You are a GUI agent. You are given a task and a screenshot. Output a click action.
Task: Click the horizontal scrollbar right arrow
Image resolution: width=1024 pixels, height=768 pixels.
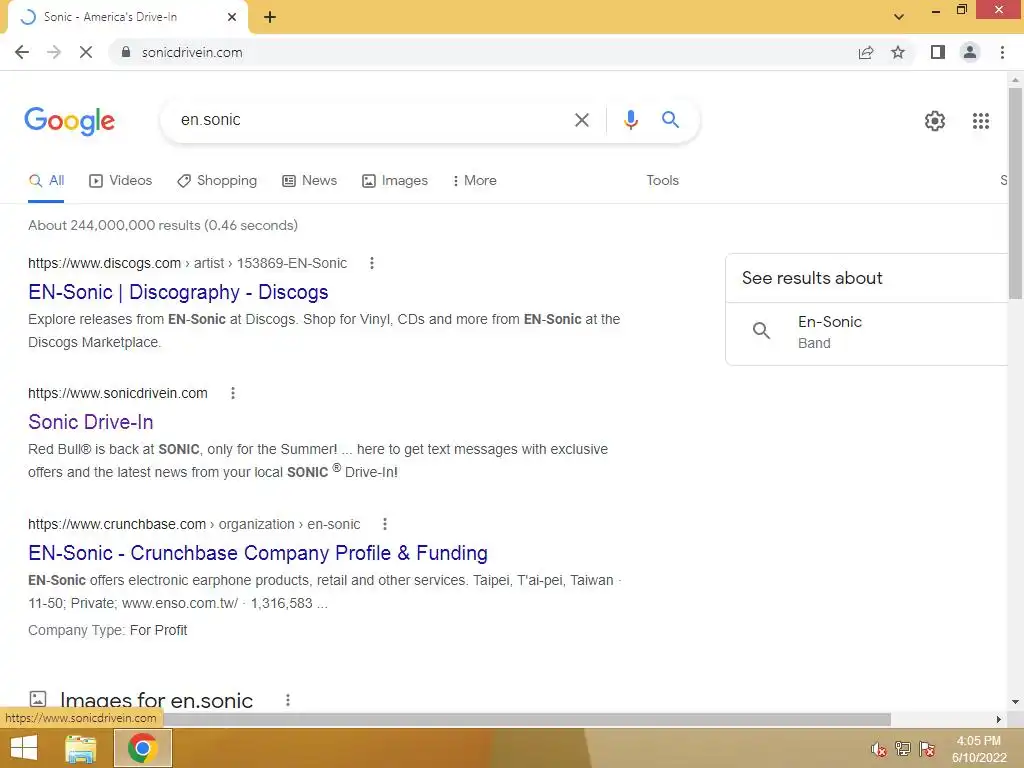pyautogui.click(x=998, y=719)
